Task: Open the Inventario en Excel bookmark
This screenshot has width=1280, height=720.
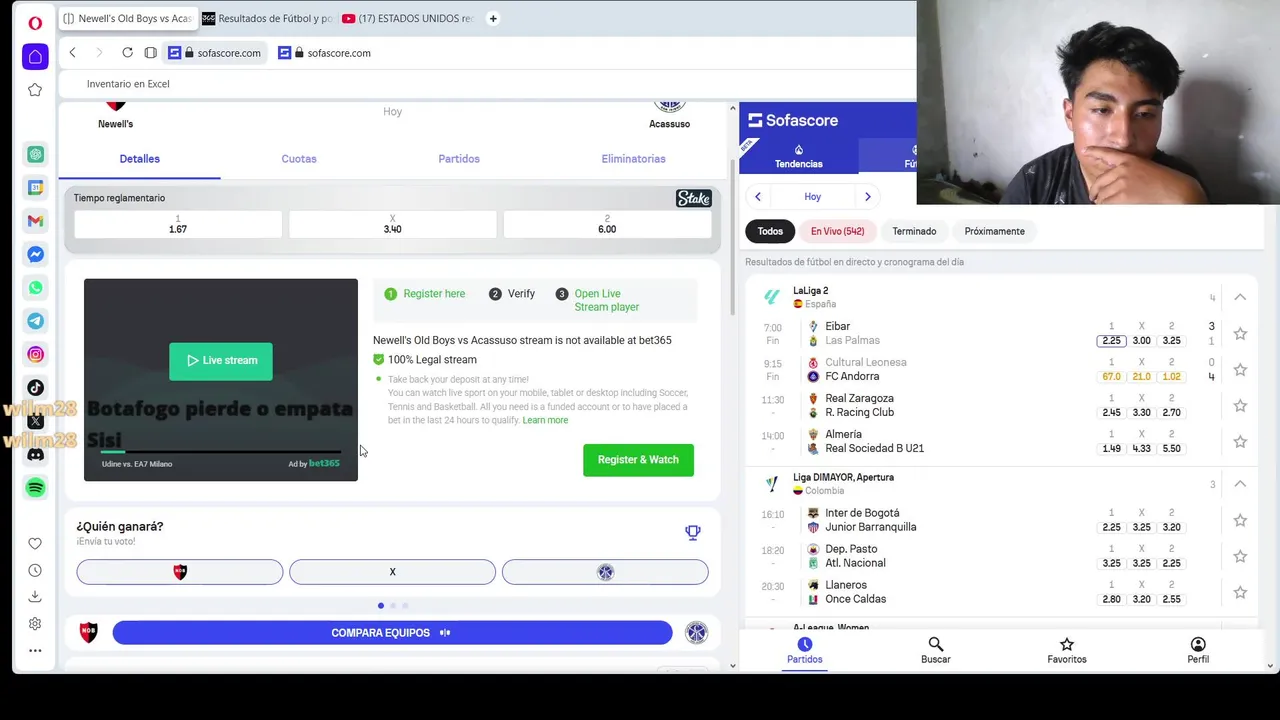Action: coord(128,84)
